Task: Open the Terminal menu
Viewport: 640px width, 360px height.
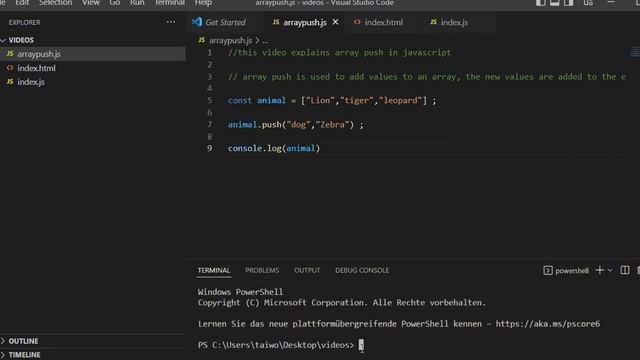Action: (169, 3)
